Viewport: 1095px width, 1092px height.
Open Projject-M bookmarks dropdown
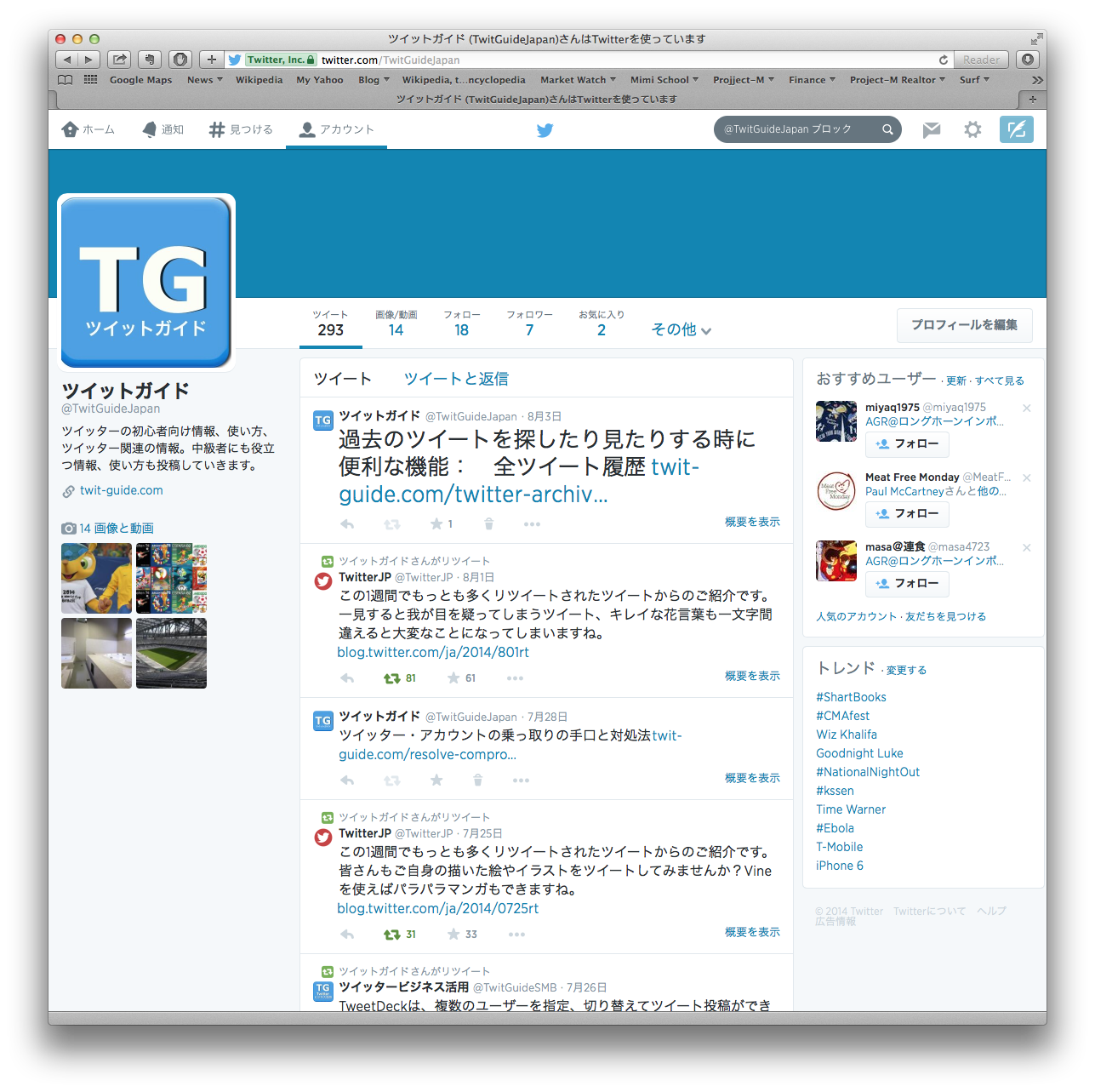744,80
